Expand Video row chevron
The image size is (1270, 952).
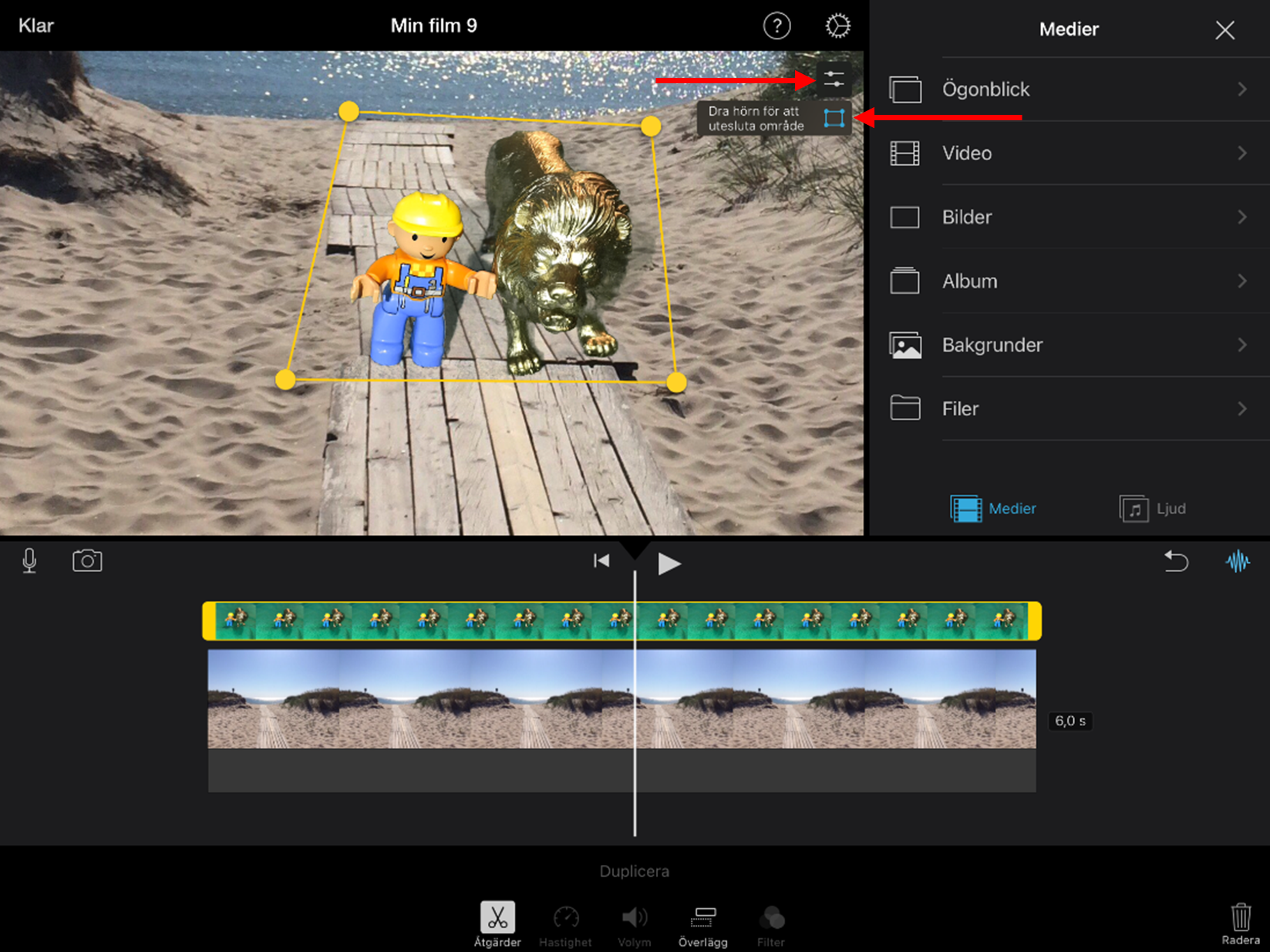click(x=1242, y=153)
